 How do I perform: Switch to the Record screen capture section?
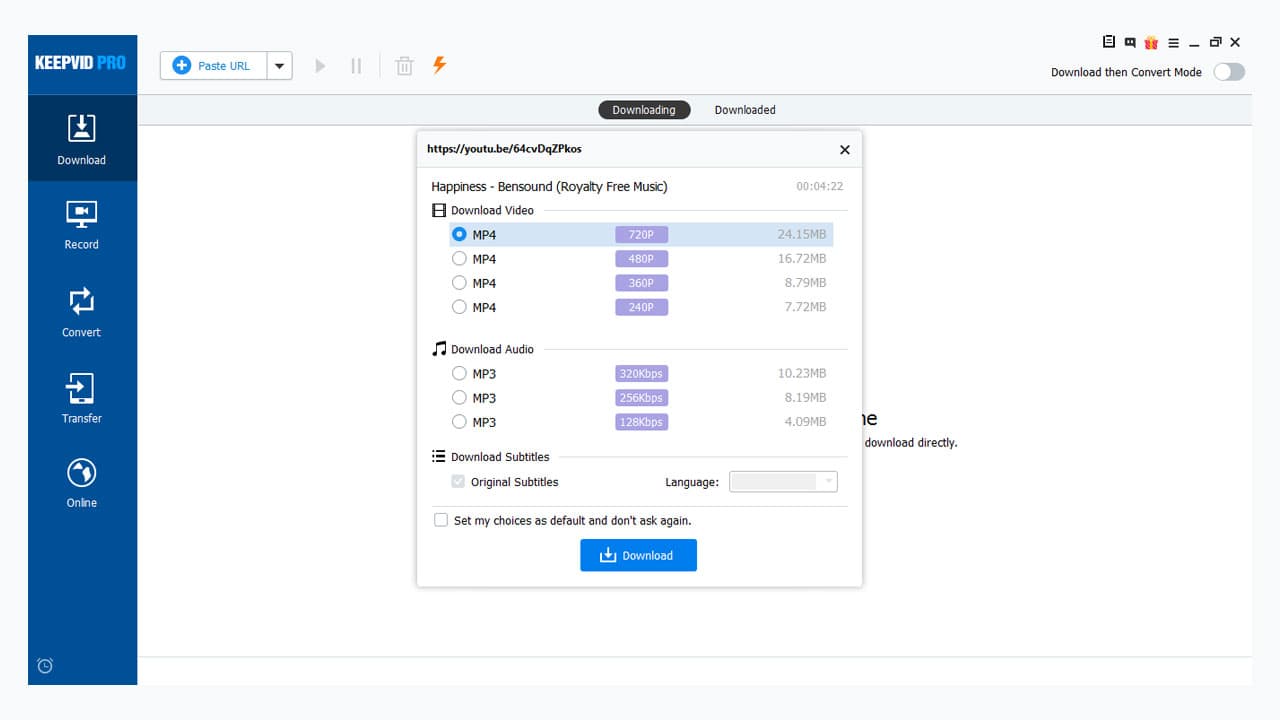click(x=81, y=224)
